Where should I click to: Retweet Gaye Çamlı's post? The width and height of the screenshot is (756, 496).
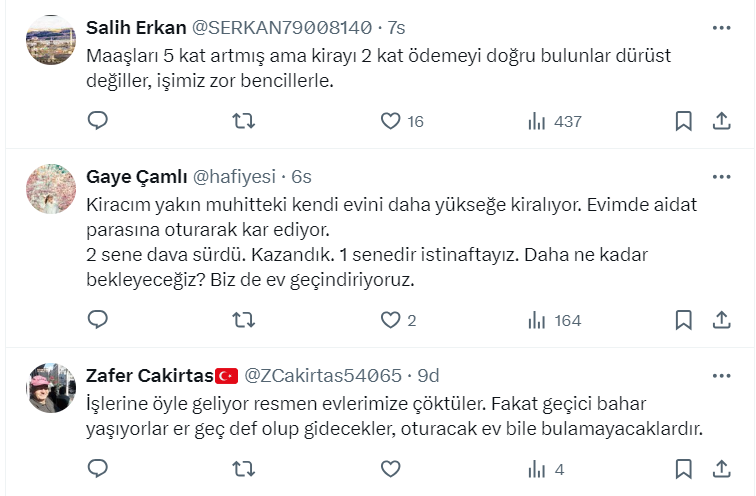244,320
